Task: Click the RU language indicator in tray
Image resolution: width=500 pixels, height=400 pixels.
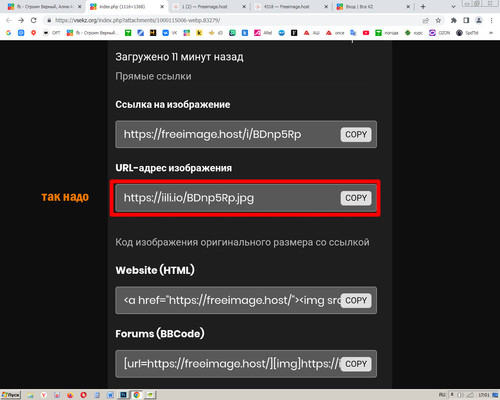Action: tap(442, 395)
